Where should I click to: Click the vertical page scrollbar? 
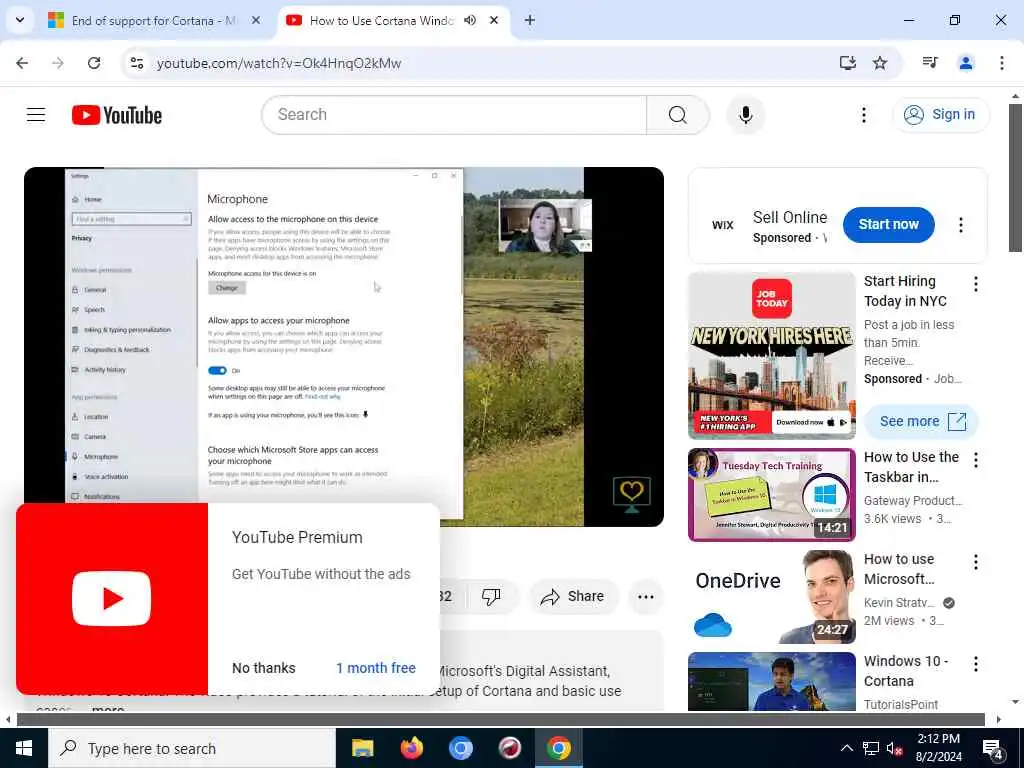(x=1015, y=178)
